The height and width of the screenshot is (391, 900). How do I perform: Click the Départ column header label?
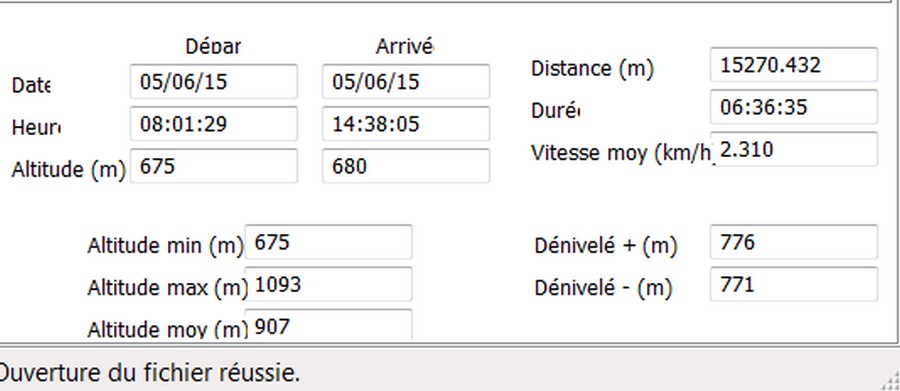[213, 47]
